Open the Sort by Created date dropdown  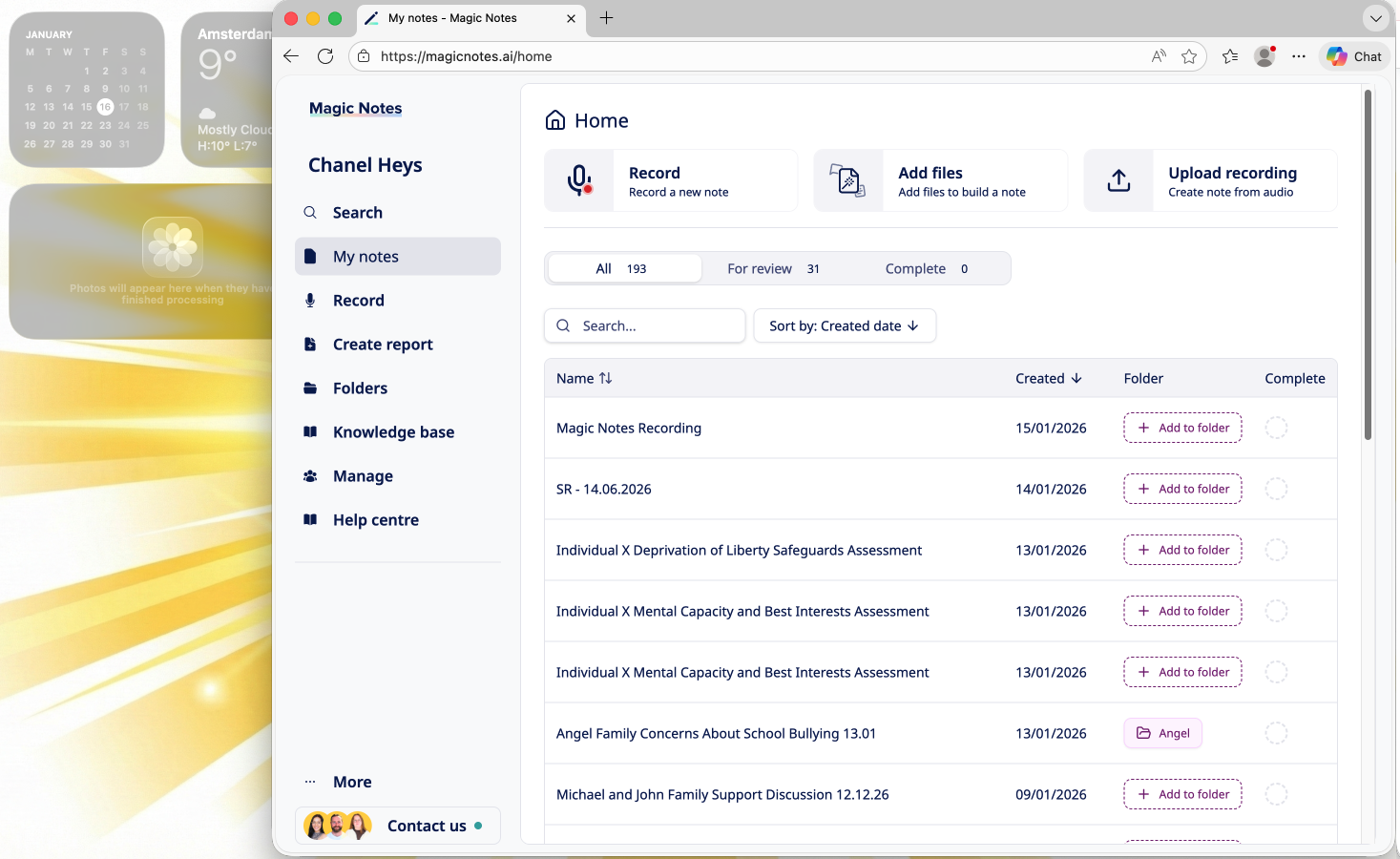click(x=845, y=325)
